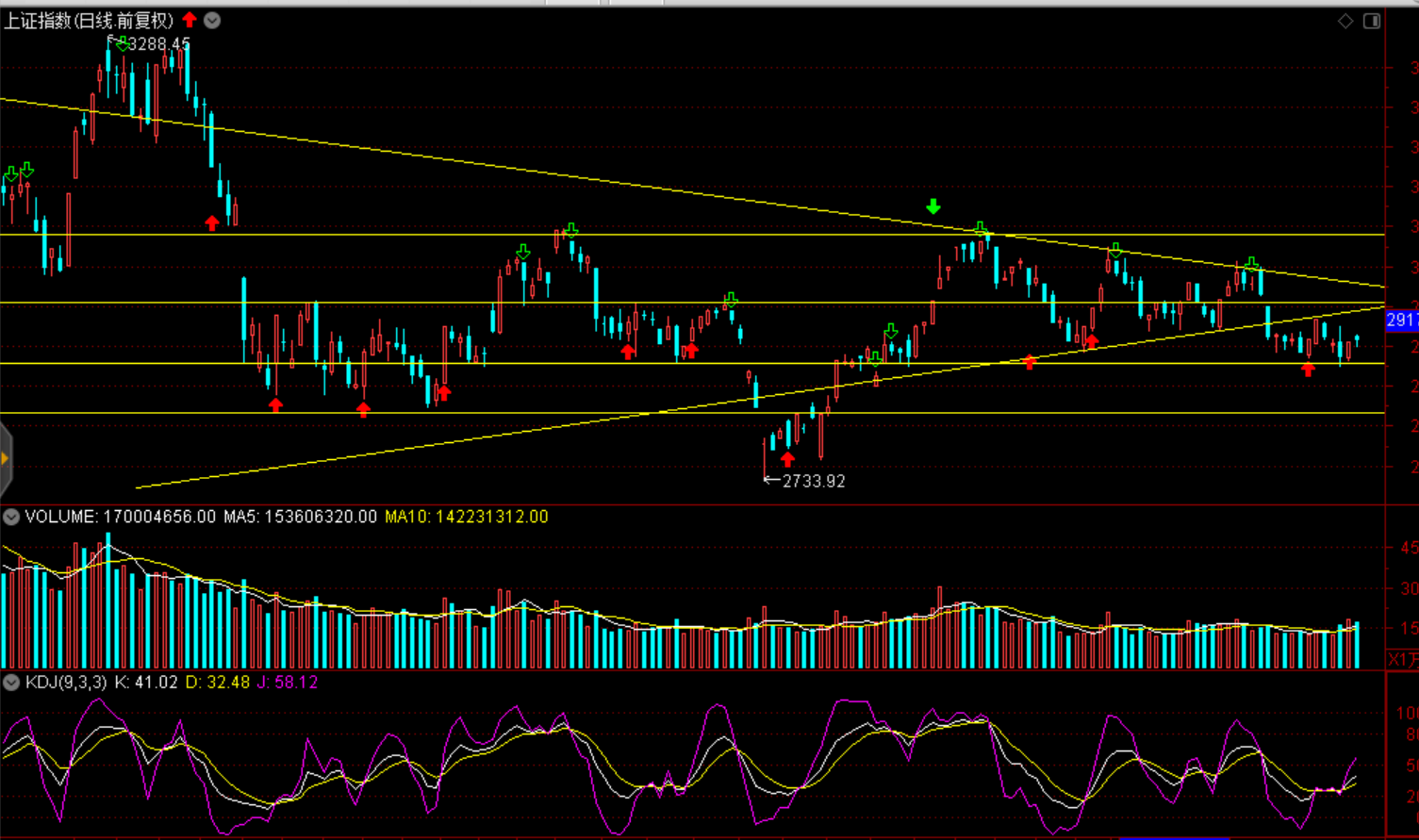
Task: Select the 3288.45 high price label
Action: point(158,44)
